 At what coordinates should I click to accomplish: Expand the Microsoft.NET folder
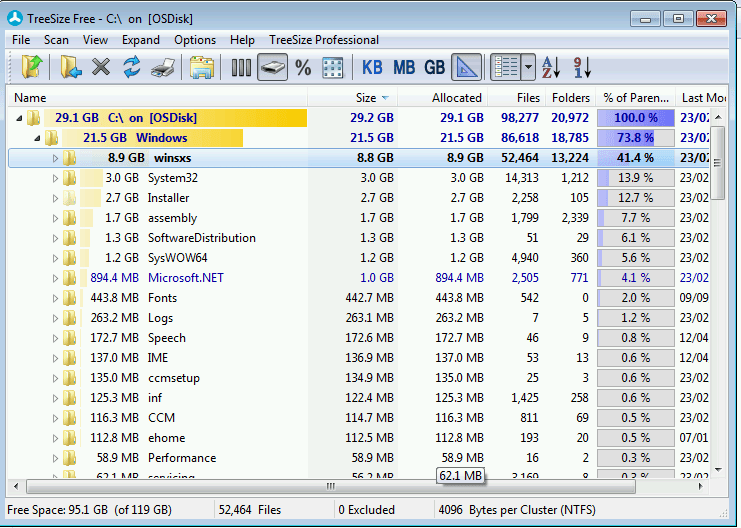[55, 278]
